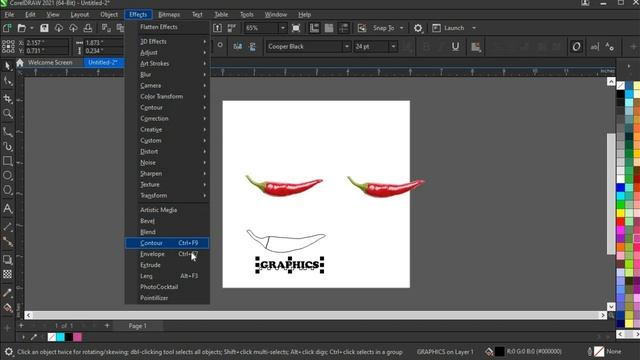The height and width of the screenshot is (360, 640).
Task: Select the Rectangle tool
Action: pos(7,161)
